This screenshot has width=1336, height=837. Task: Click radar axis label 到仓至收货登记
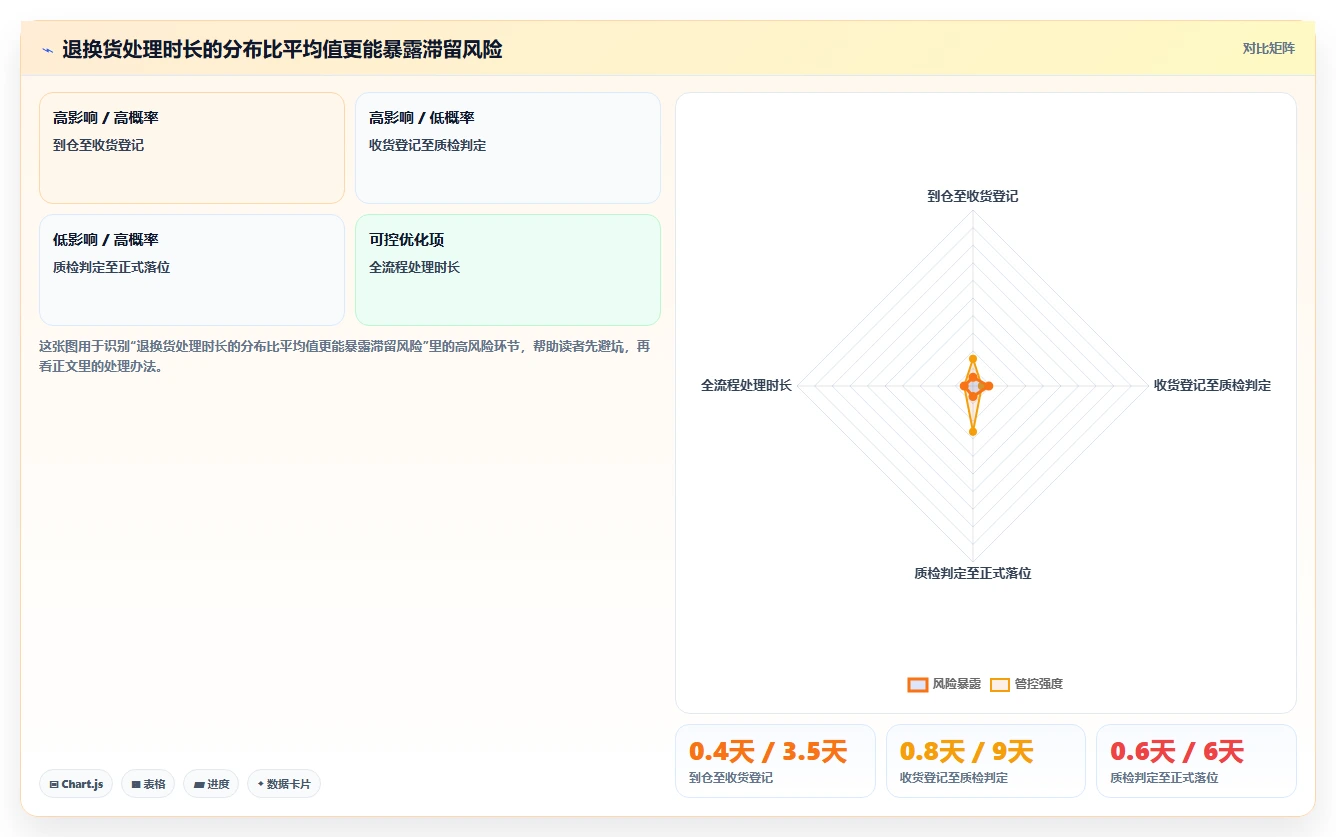[972, 196]
